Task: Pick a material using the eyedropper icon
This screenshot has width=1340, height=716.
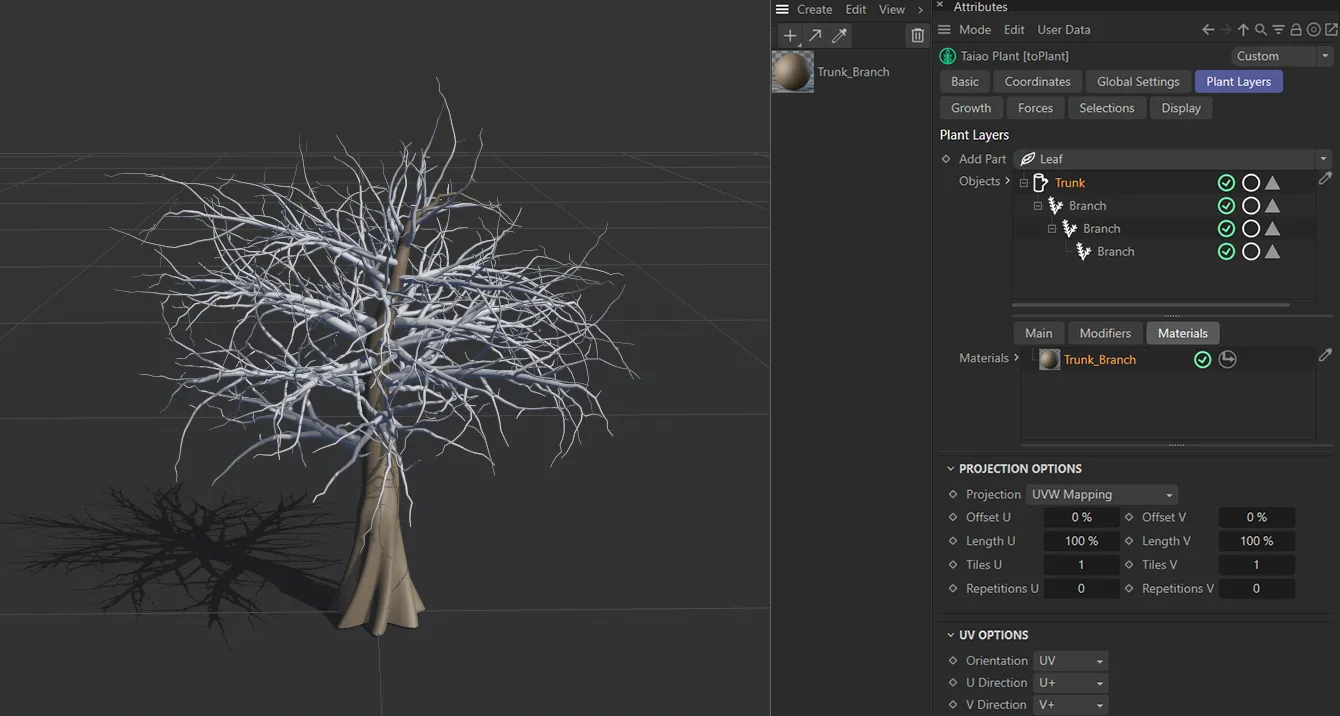Action: 838,35
